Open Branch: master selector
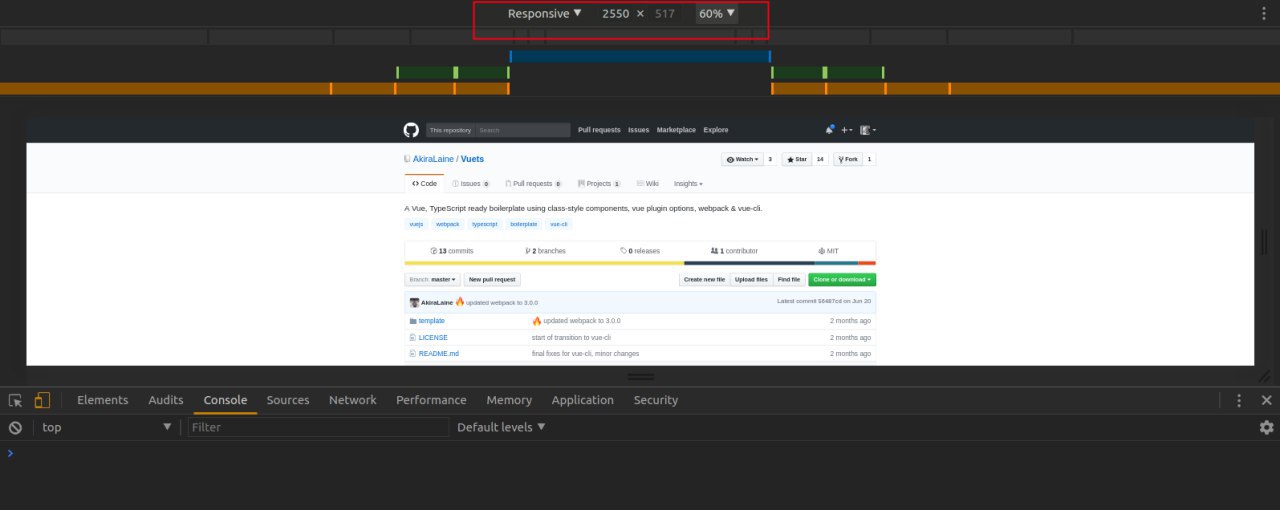Image resolution: width=1280 pixels, height=510 pixels. tap(433, 280)
